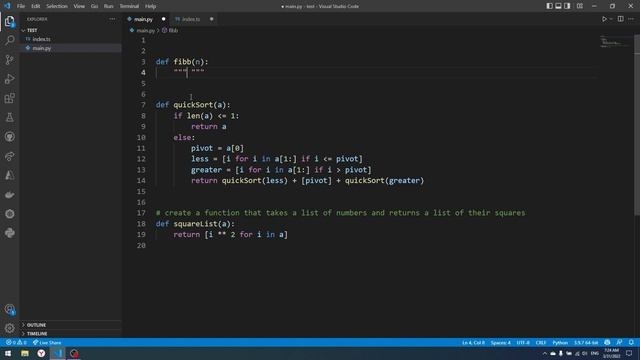This screenshot has width=640, height=360.
Task: Open the Extensions view icon
Action: click(x=9, y=98)
